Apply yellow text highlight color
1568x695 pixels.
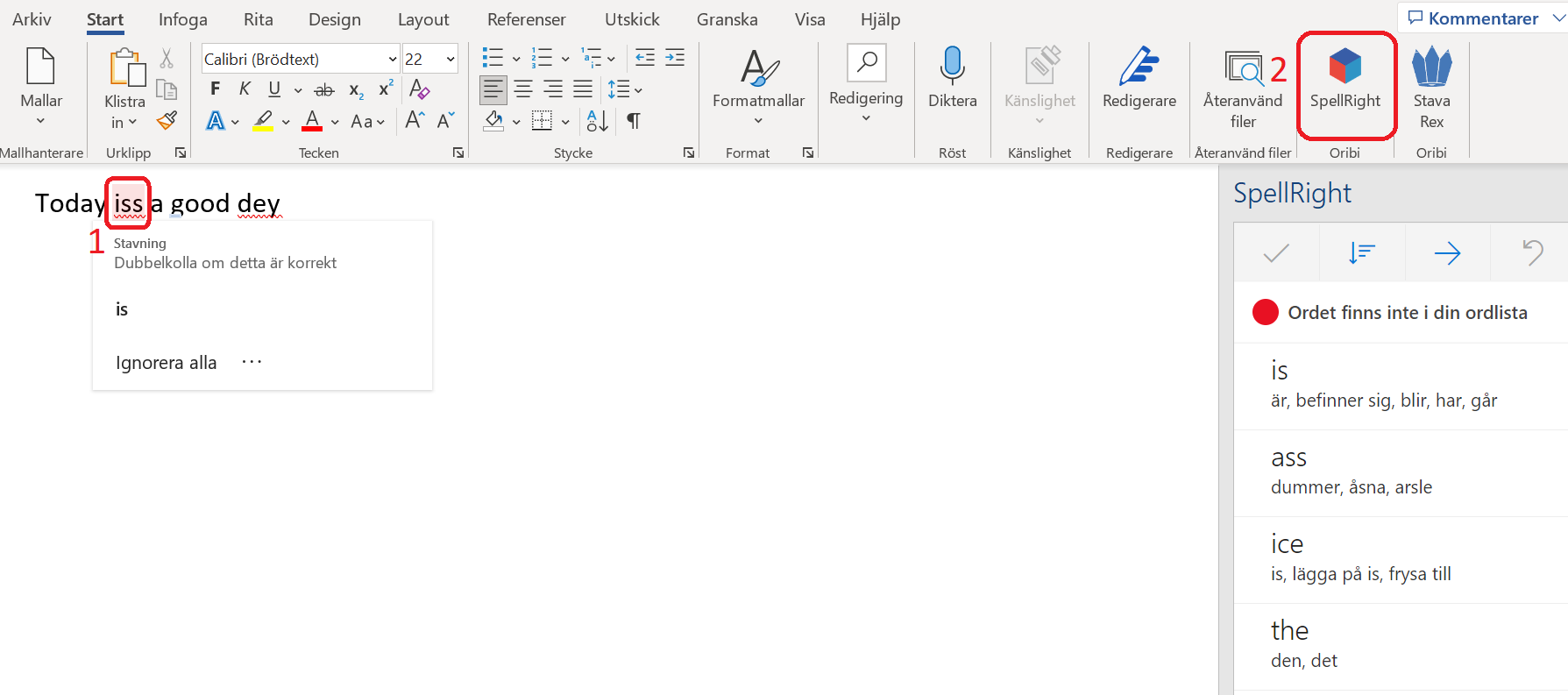[263, 121]
